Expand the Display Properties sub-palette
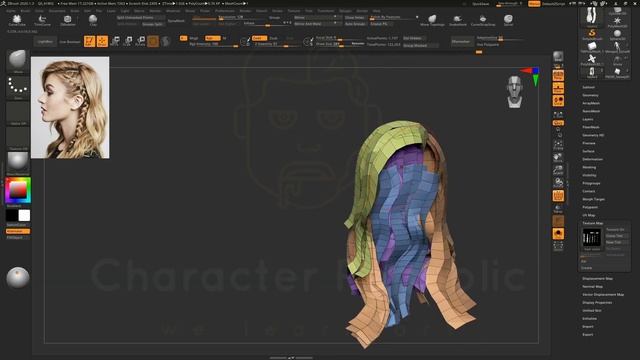640x360 pixels. click(x=597, y=302)
